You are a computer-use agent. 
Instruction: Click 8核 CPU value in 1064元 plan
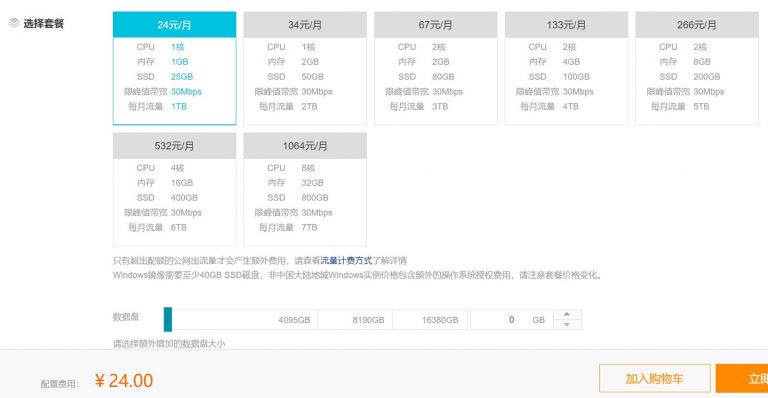(308, 168)
